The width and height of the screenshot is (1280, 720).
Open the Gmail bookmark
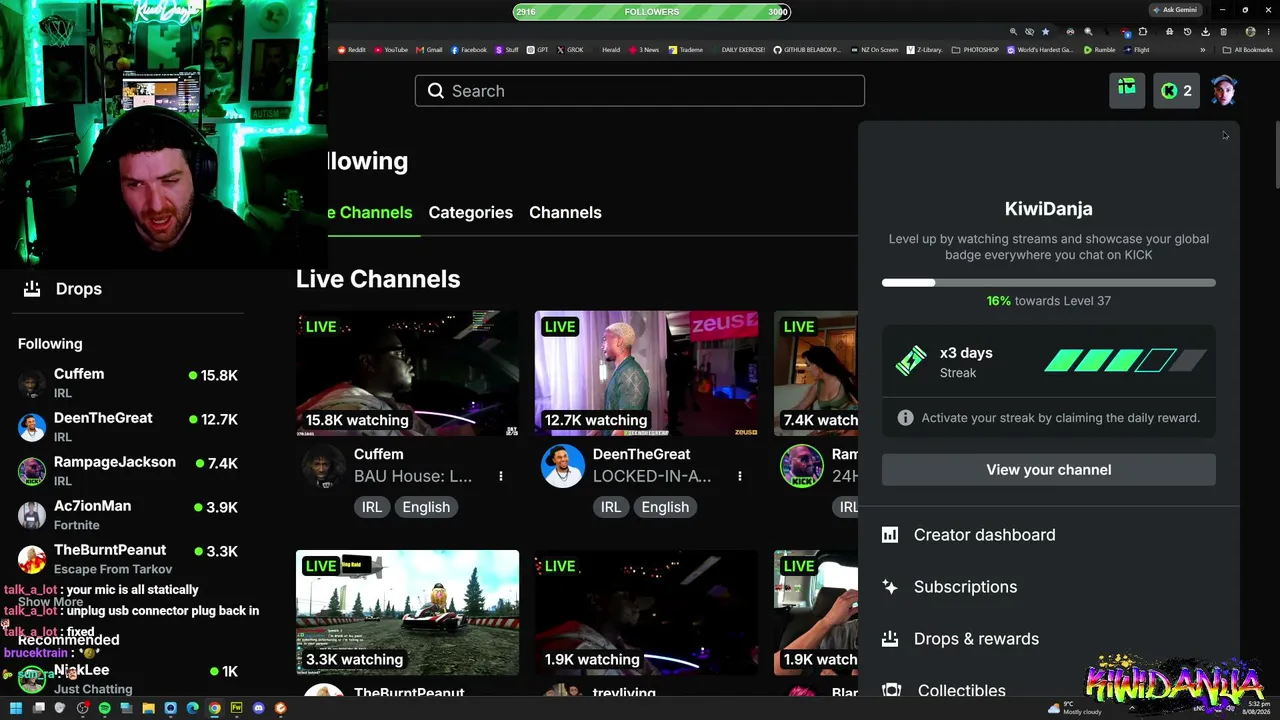[x=429, y=50]
